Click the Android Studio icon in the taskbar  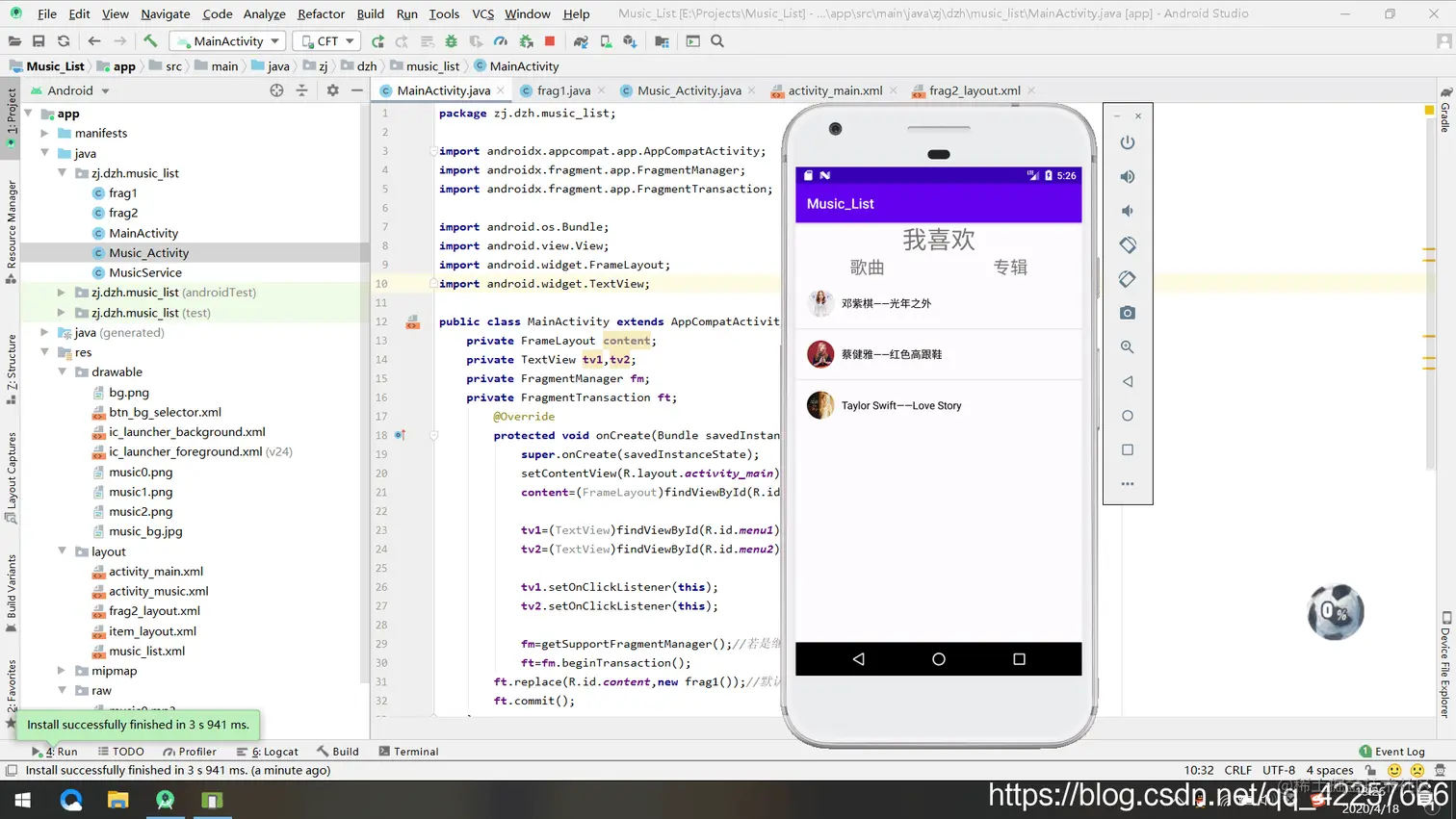click(166, 800)
